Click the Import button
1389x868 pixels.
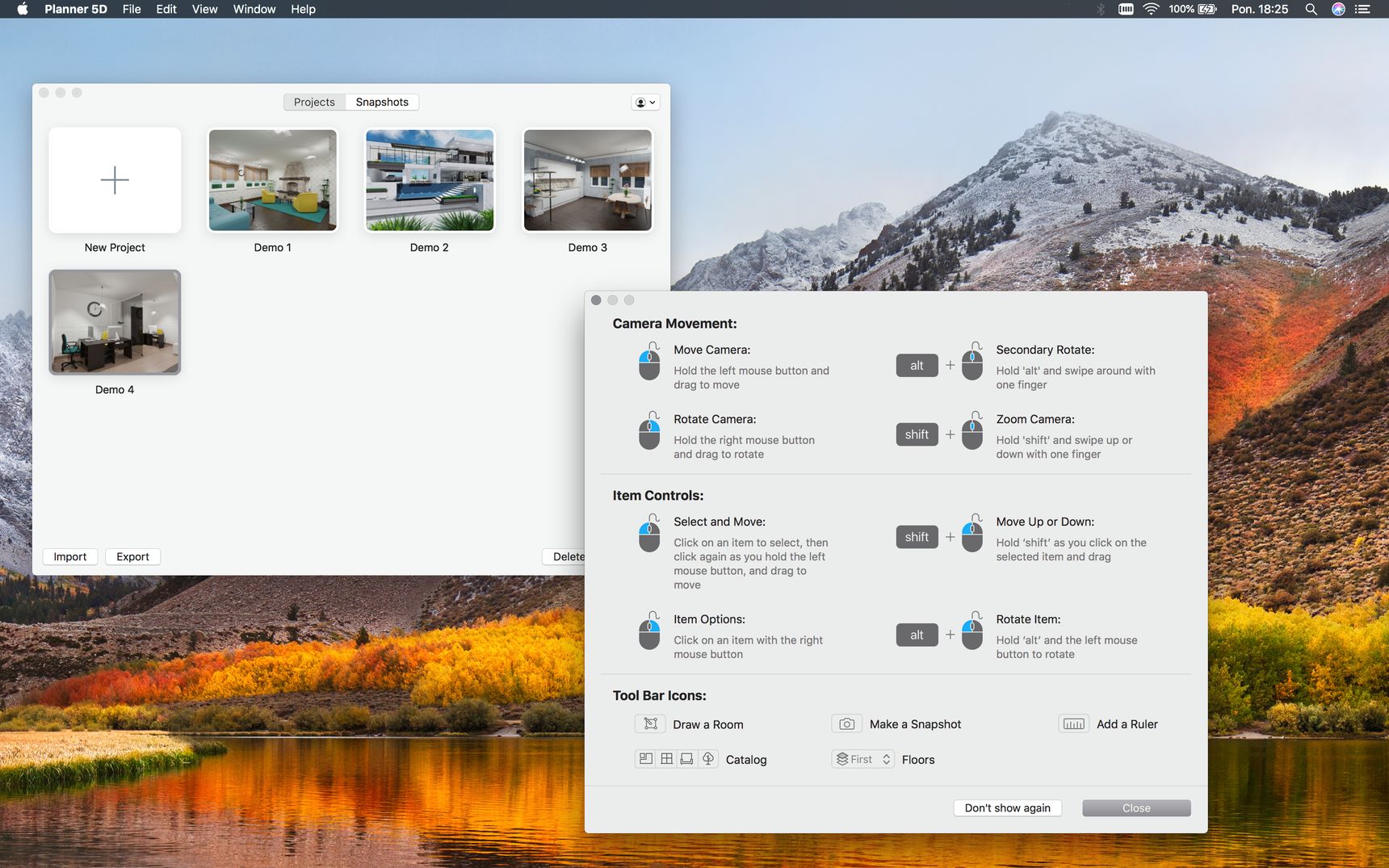click(x=70, y=556)
